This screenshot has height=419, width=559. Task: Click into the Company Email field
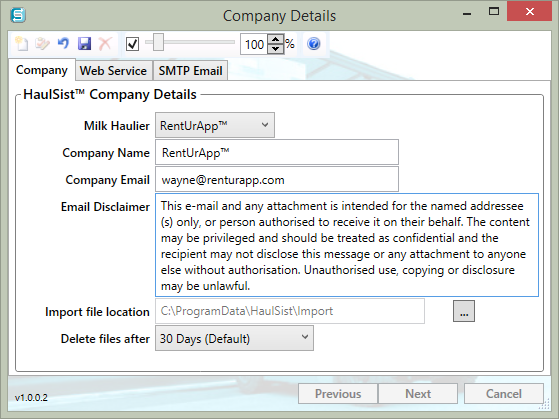coord(277,179)
